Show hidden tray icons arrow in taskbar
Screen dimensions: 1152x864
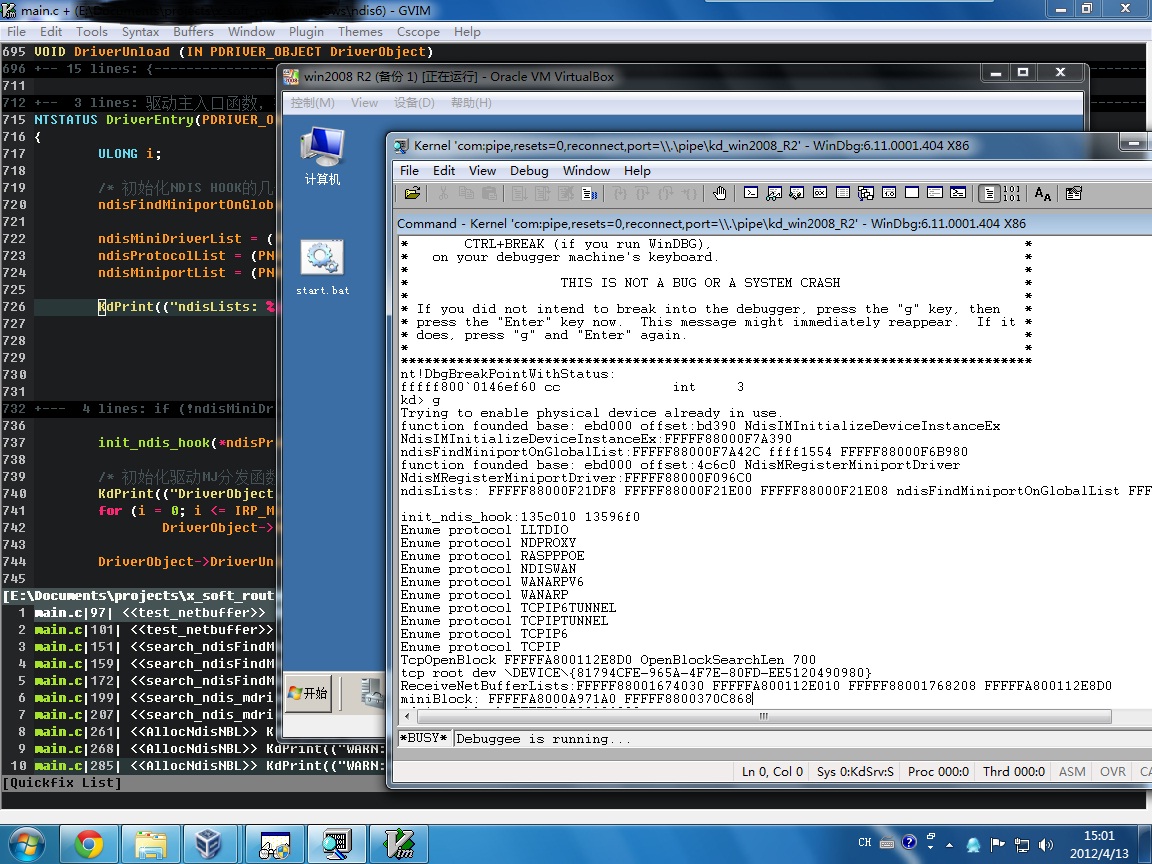pos(949,844)
